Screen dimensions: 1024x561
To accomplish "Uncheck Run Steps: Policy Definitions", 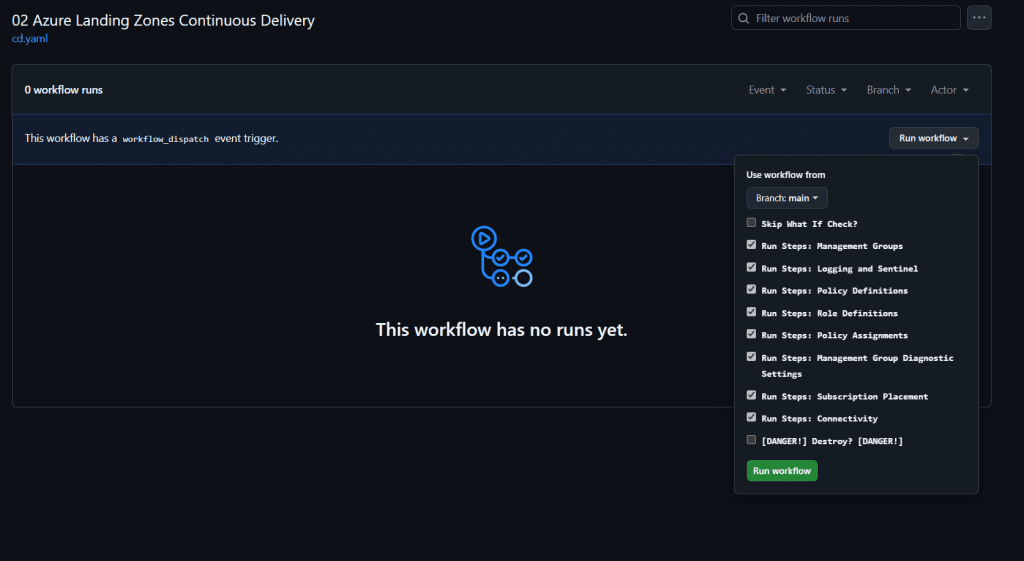I will point(751,290).
